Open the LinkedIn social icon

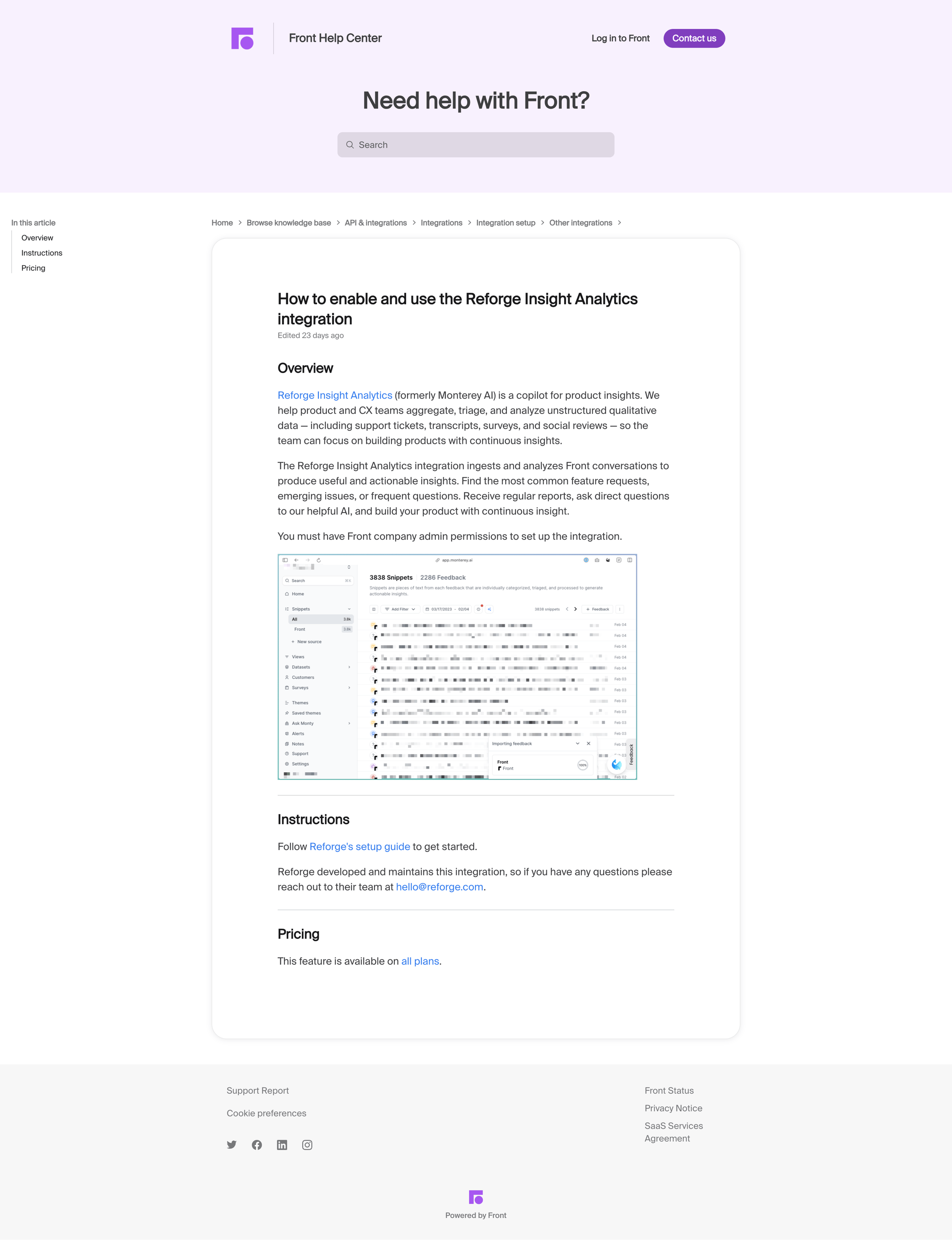pyautogui.click(x=282, y=1145)
